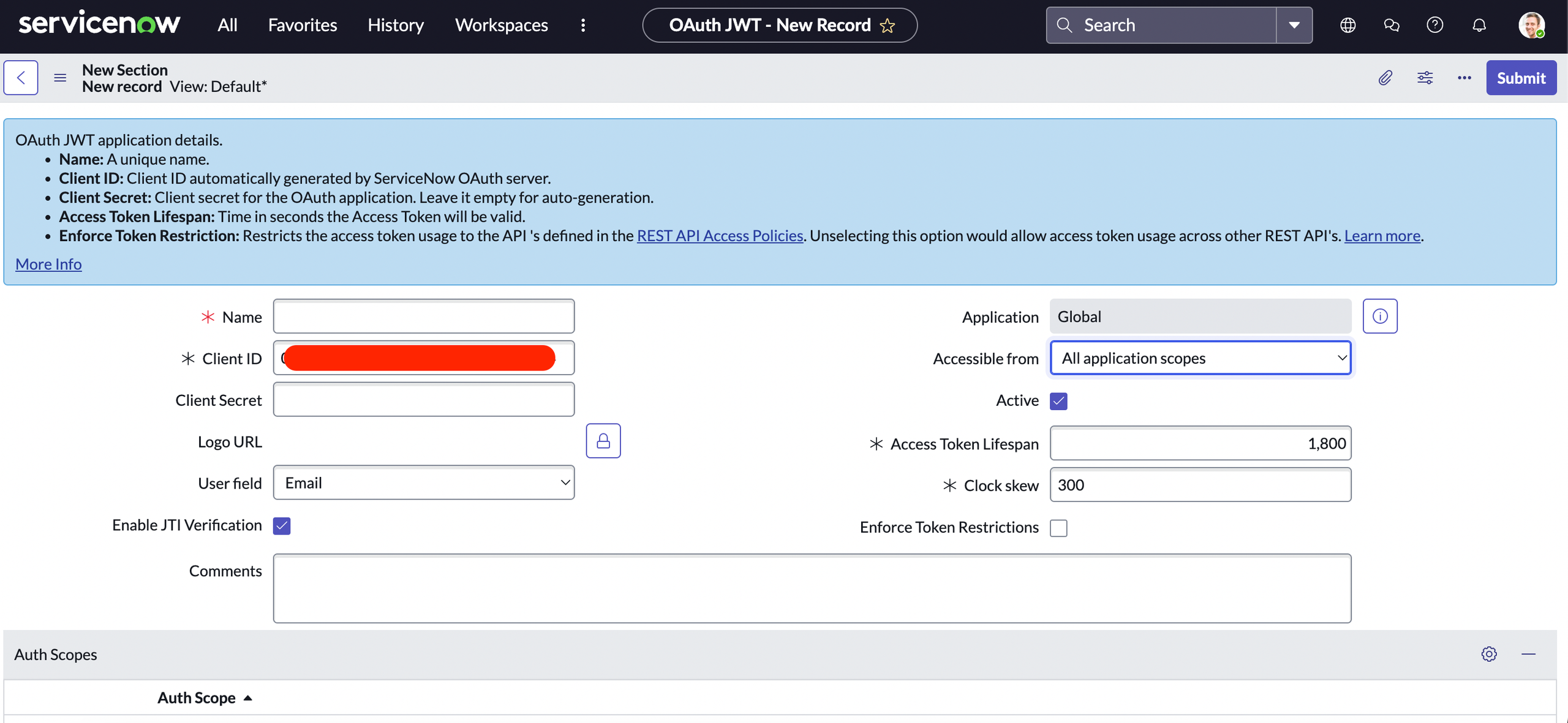Open the Workspaces menu

[x=501, y=25]
